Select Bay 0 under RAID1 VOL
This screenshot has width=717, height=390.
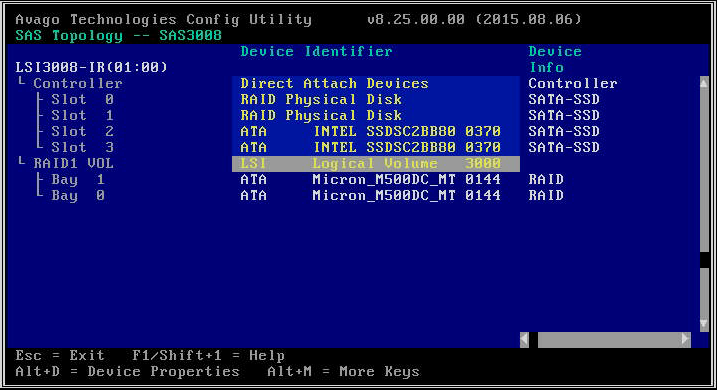pos(78,196)
